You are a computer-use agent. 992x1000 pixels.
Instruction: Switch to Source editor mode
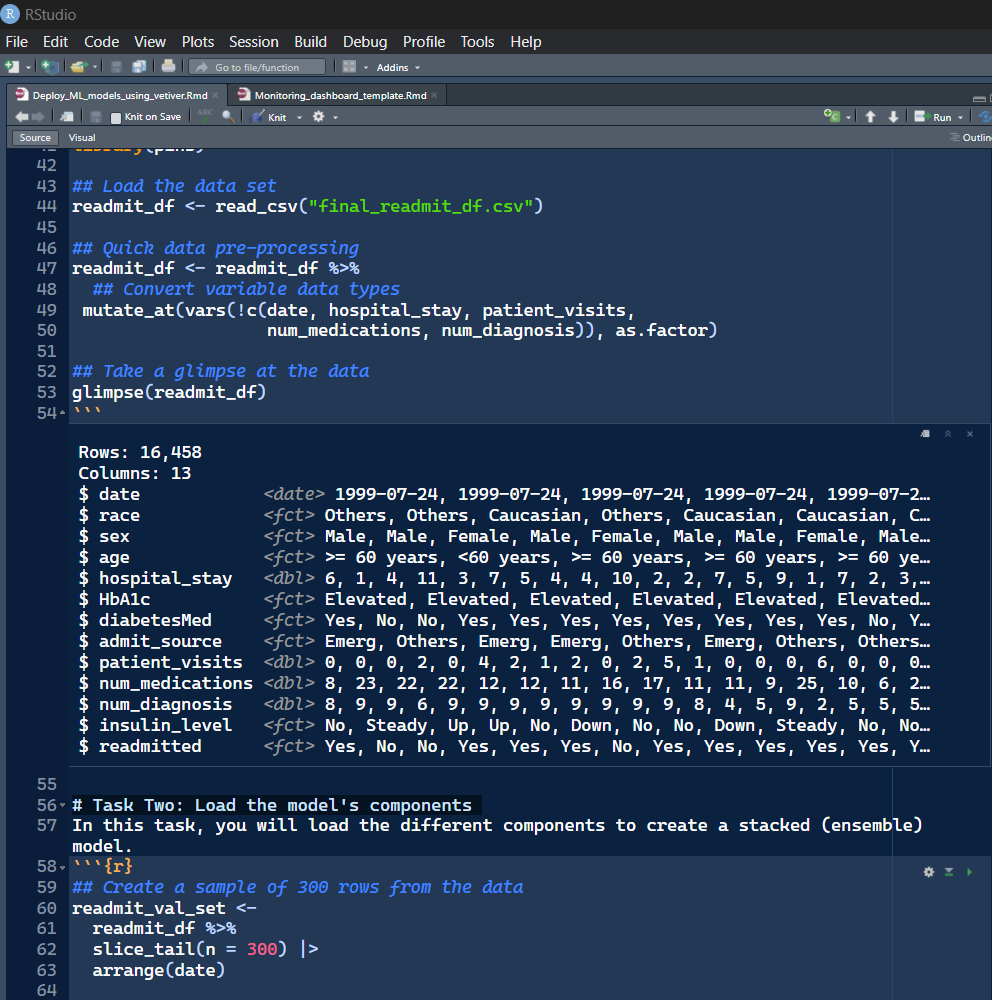coord(35,137)
